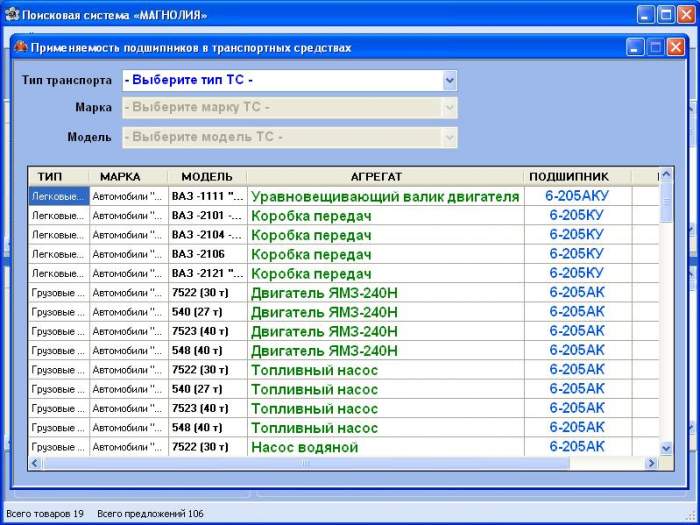Click Всего предложений 106 in status bar
Viewport: 700px width, 525px height.
150,514
